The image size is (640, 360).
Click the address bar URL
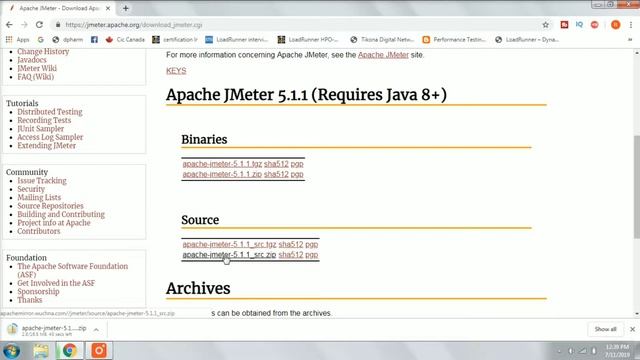[x=134, y=25]
